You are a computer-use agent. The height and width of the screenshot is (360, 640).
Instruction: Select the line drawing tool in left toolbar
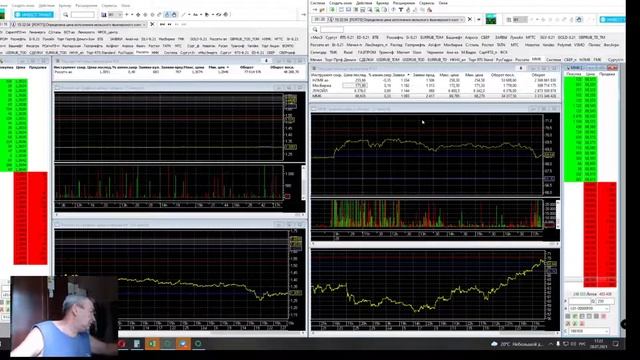(183, 15)
